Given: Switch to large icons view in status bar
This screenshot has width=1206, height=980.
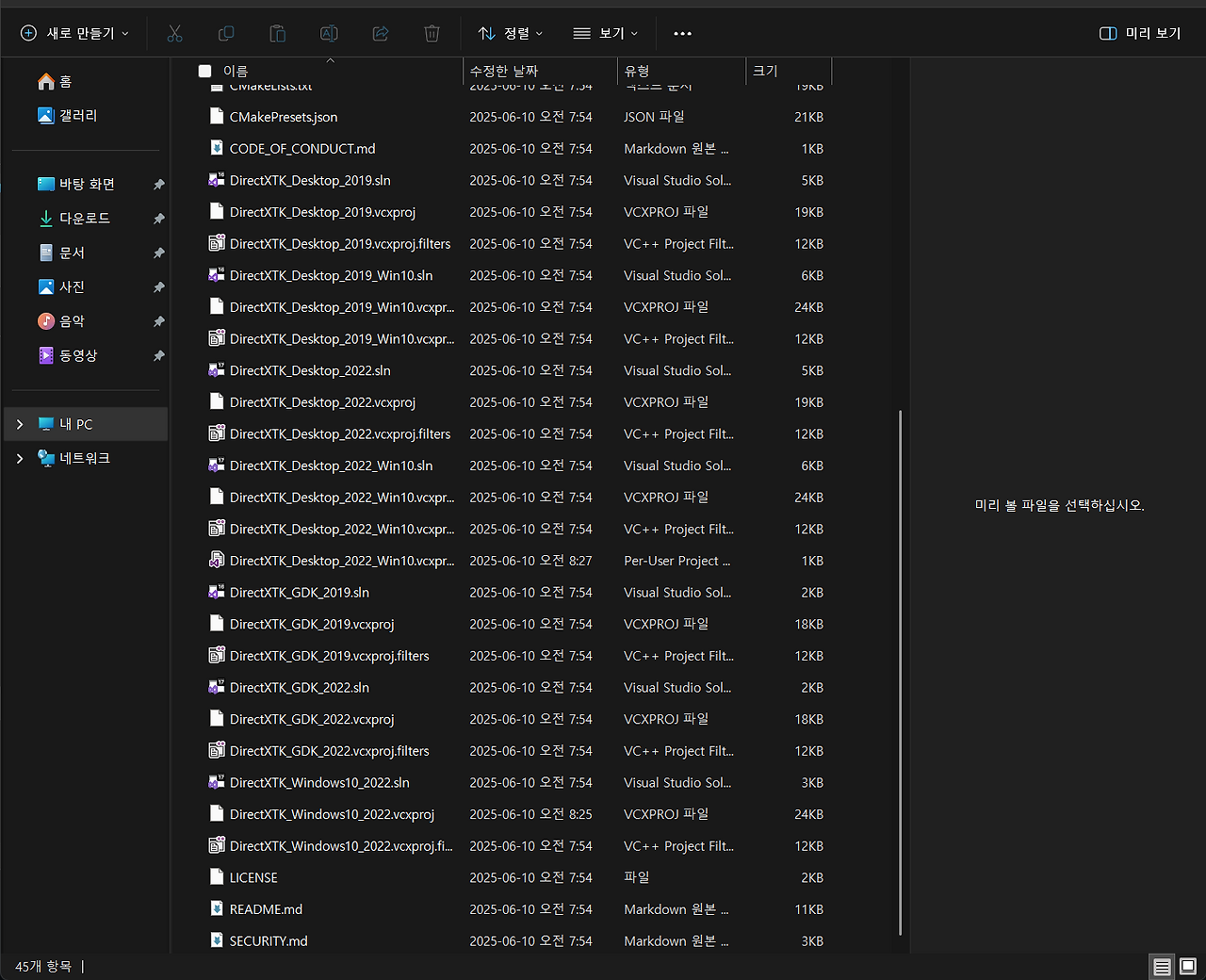Looking at the screenshot, I should [x=1188, y=967].
